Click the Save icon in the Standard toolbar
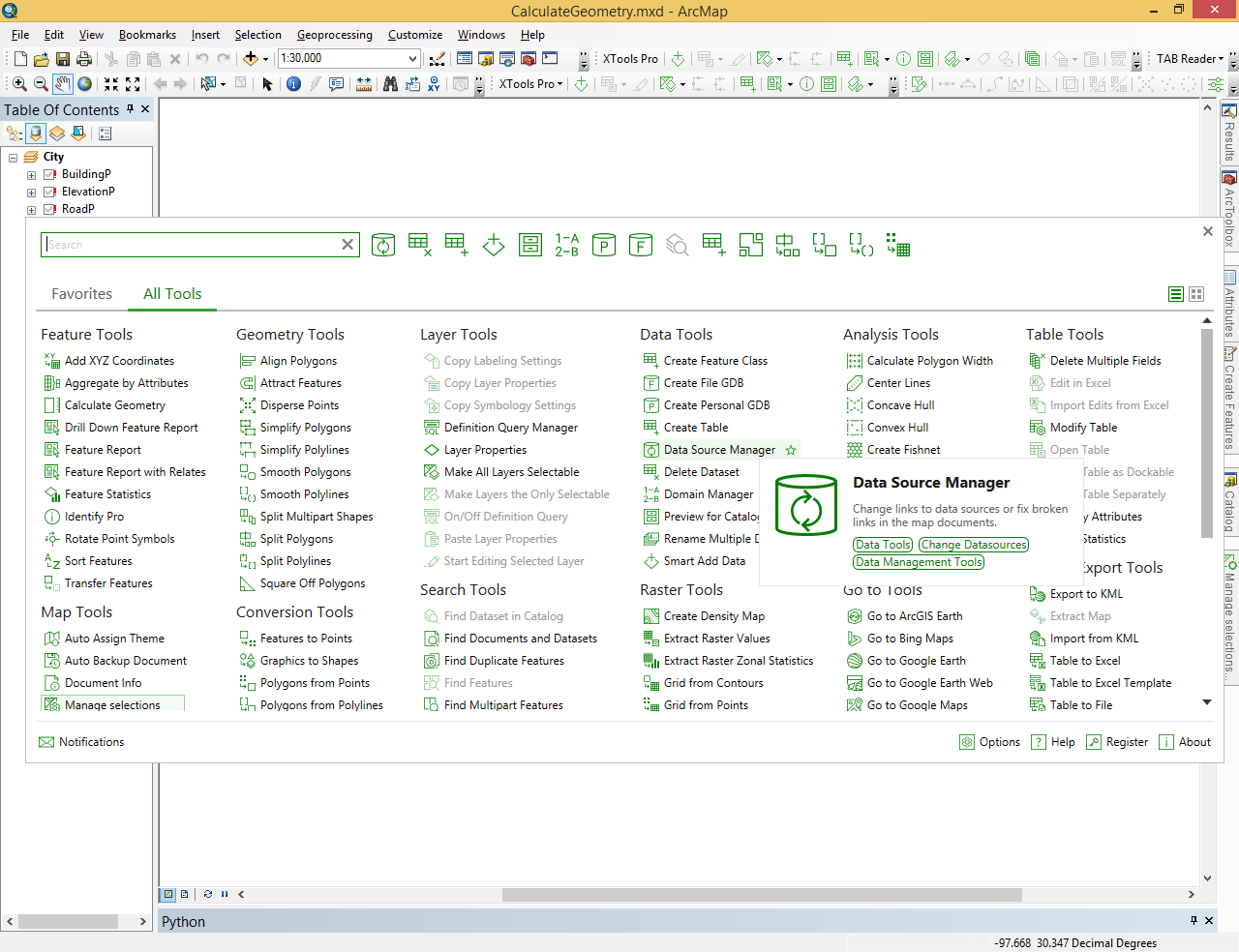 63,59
